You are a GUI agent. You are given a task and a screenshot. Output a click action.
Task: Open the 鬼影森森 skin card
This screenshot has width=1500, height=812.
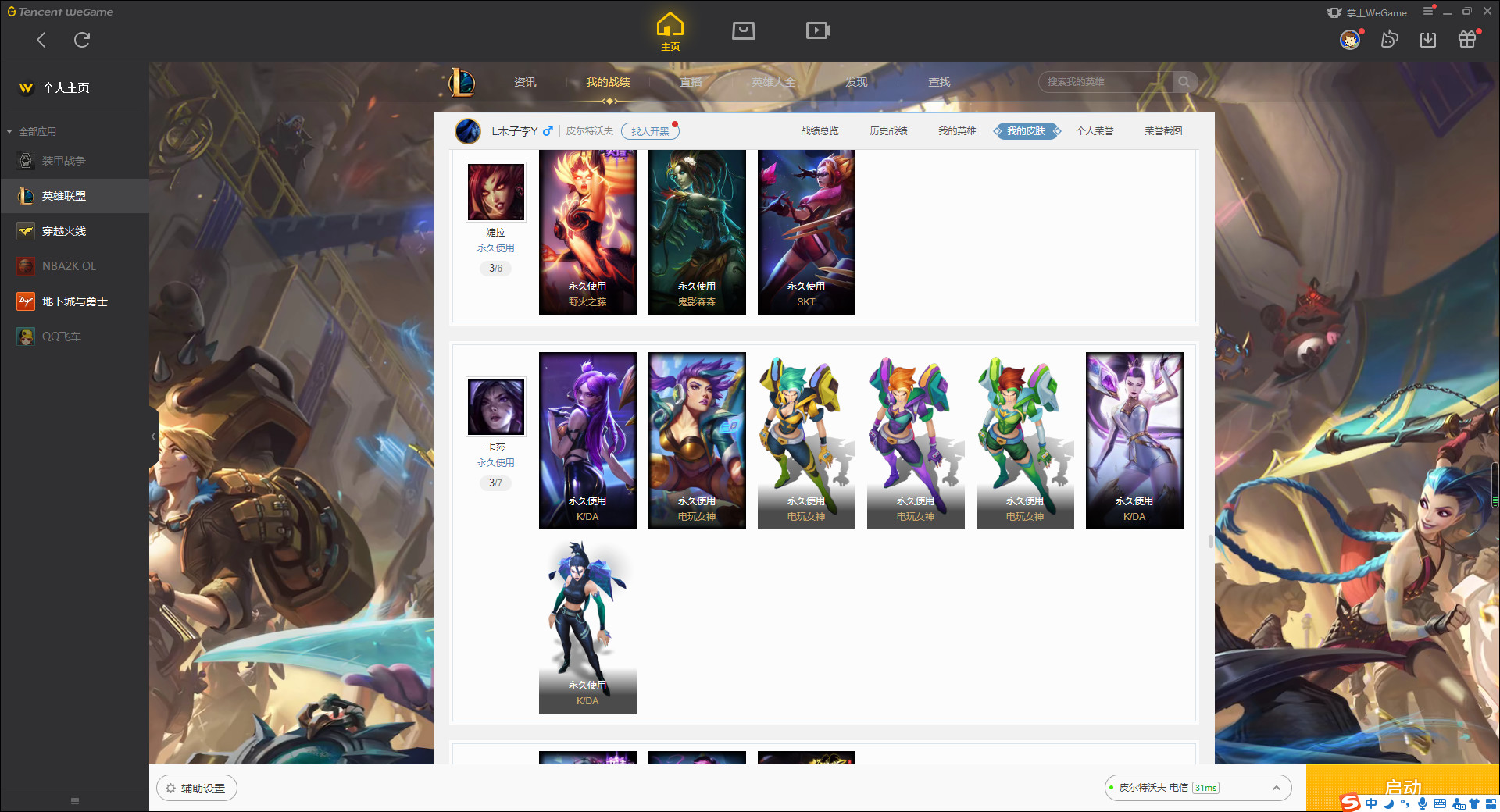pyautogui.click(x=697, y=232)
